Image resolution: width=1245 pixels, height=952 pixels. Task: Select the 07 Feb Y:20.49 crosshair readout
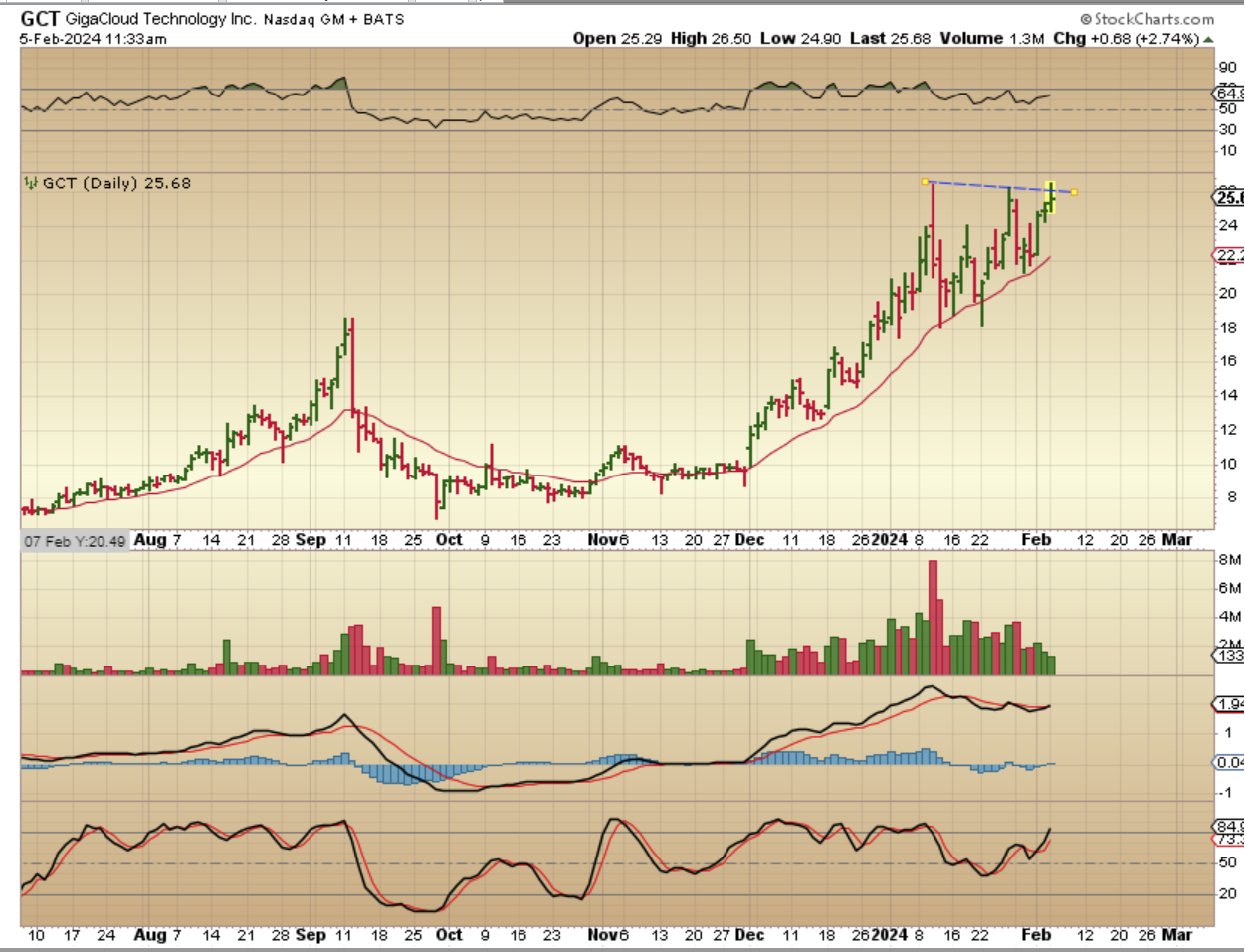pyautogui.click(x=76, y=541)
